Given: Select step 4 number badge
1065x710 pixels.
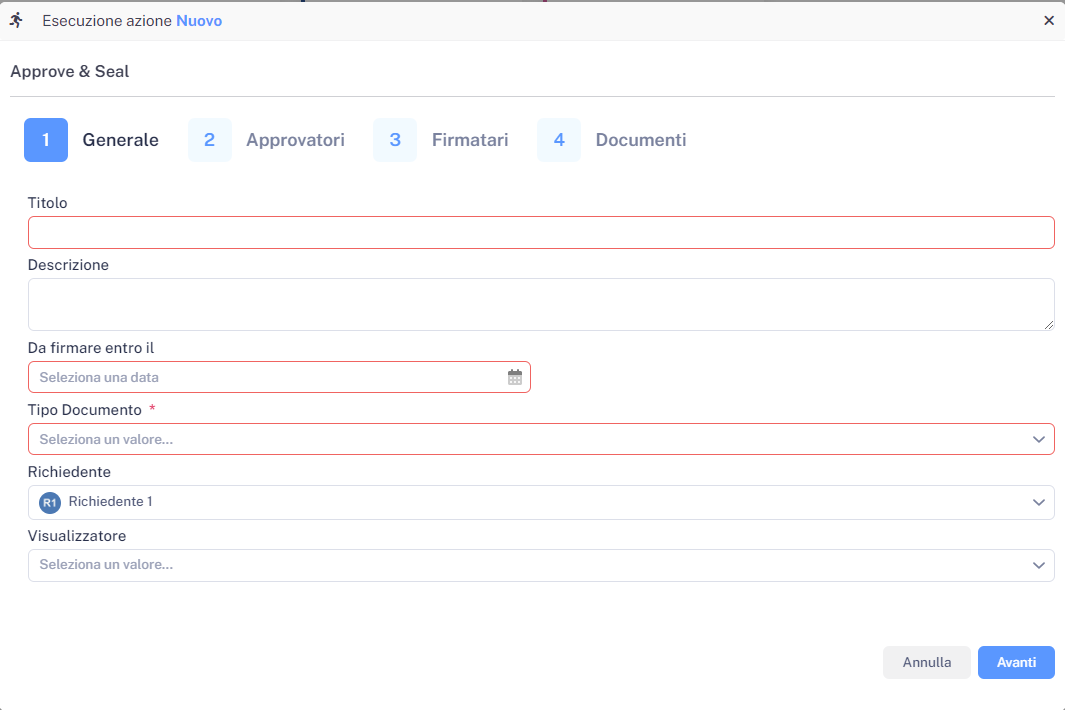Looking at the screenshot, I should [x=559, y=140].
